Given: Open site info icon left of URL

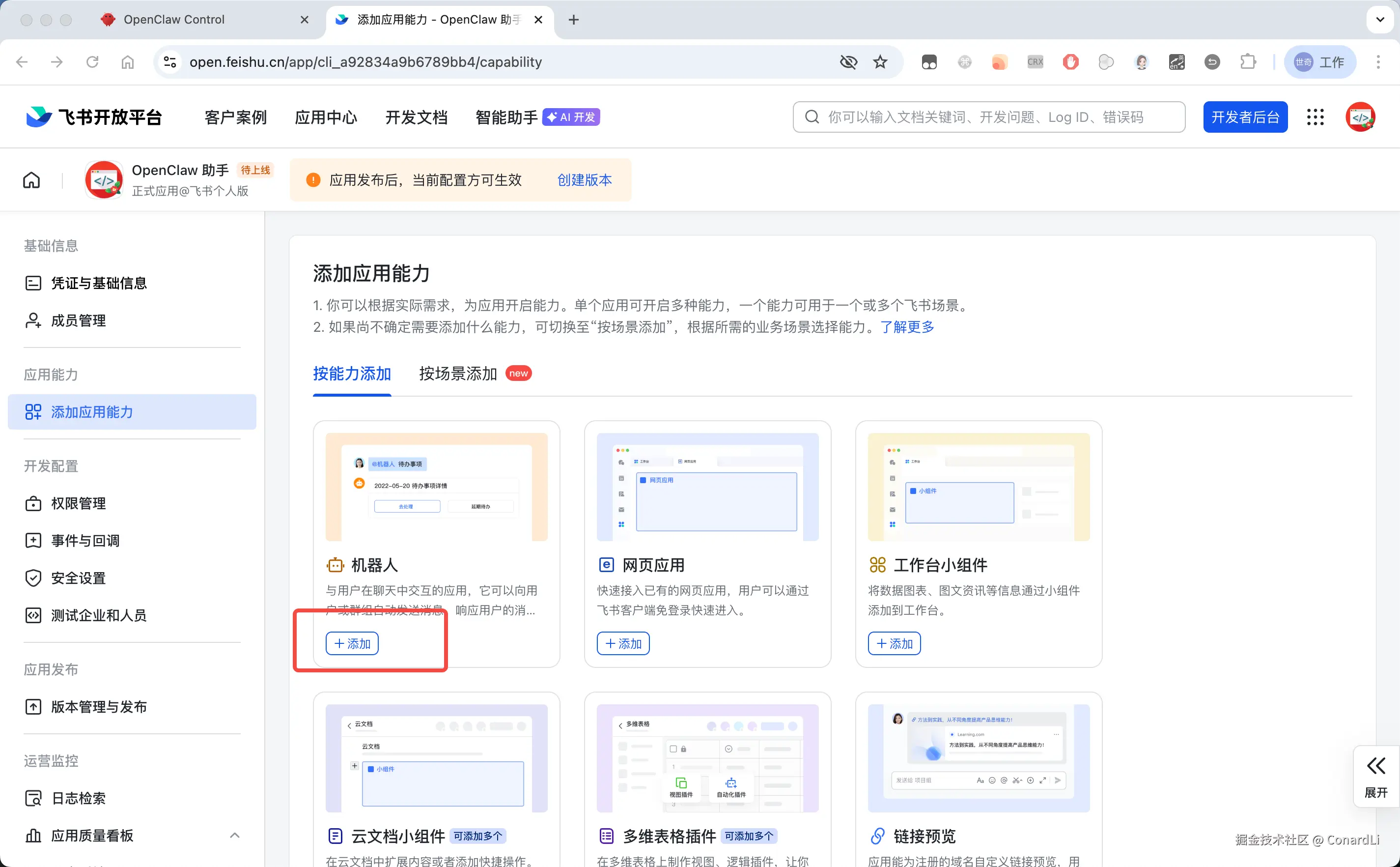Looking at the screenshot, I should point(169,62).
